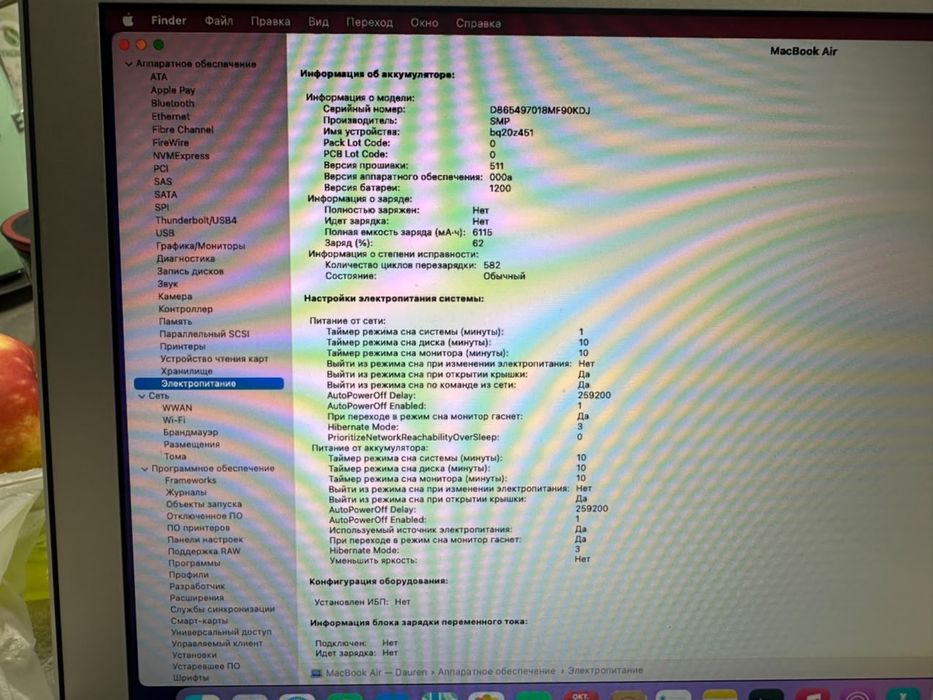Select Смарт-карты in the sidebar
The height and width of the screenshot is (700, 933).
pyautogui.click(x=199, y=621)
